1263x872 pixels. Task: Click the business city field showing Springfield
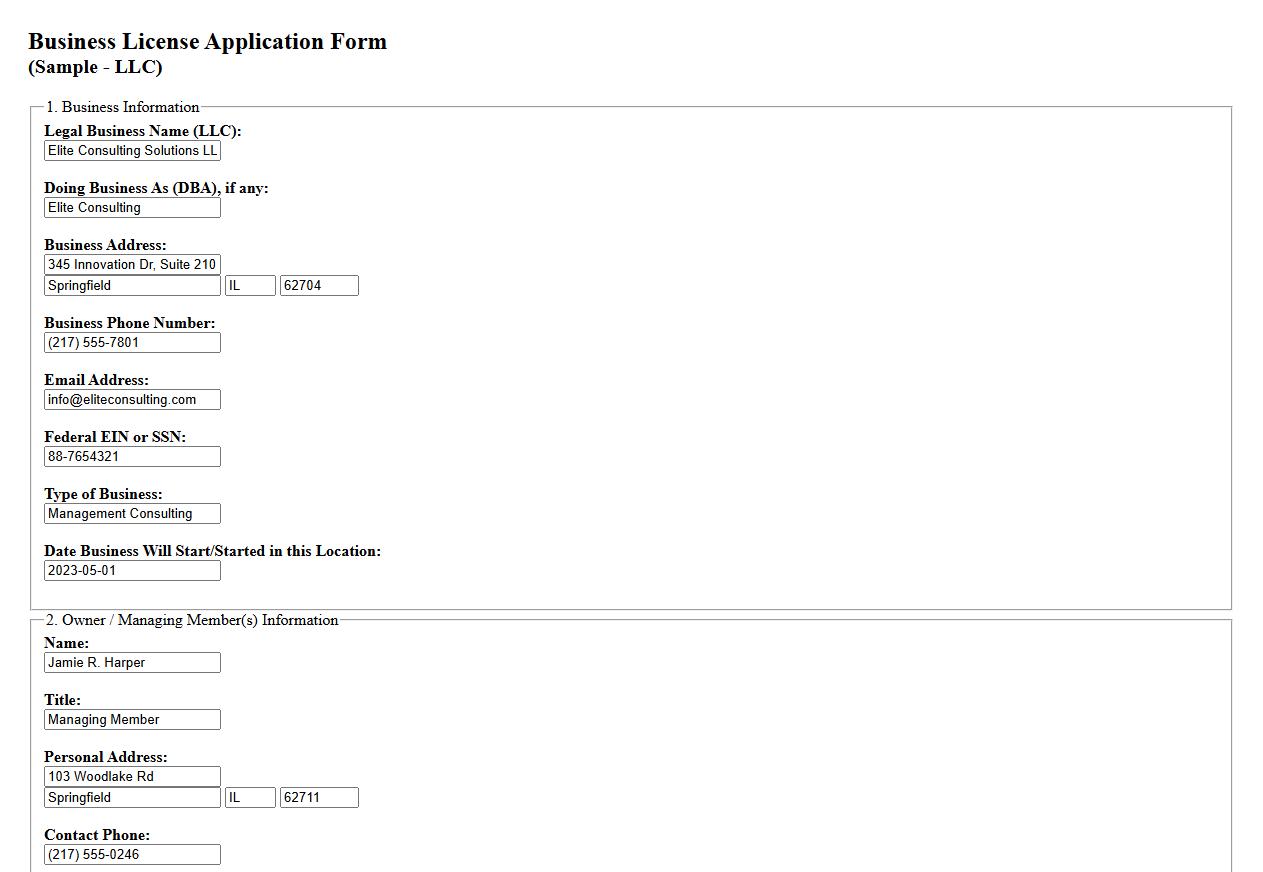coord(132,285)
